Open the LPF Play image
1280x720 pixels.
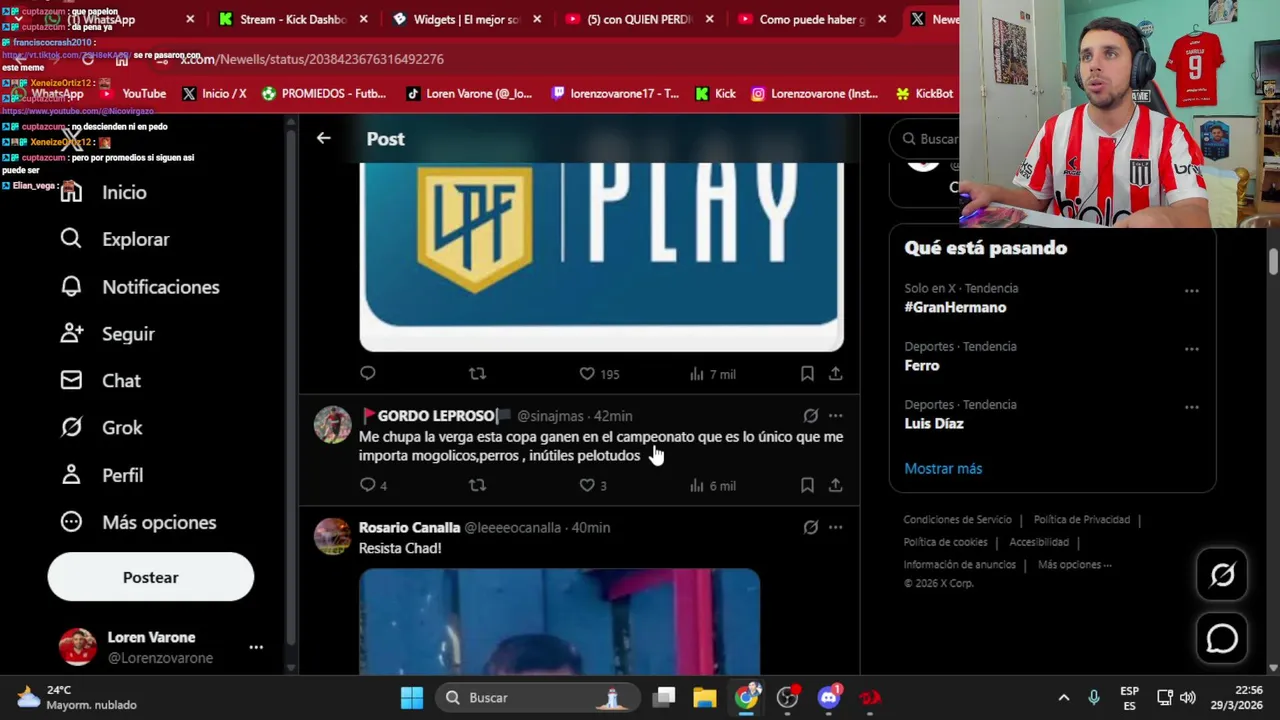point(601,257)
